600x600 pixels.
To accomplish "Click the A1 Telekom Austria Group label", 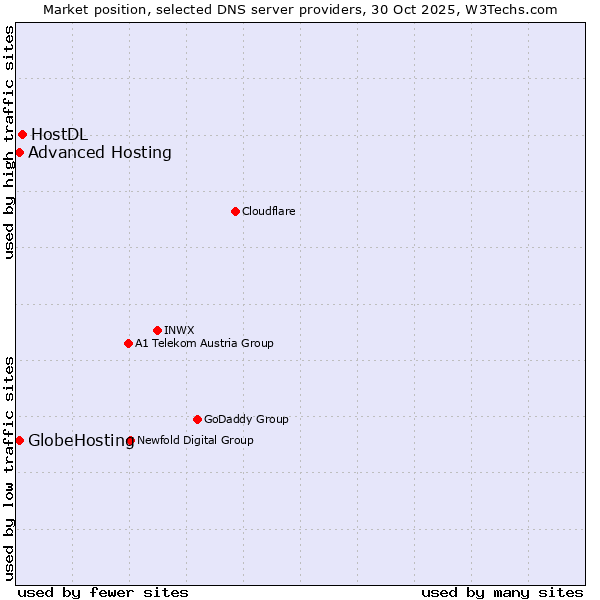I will 204,343.
